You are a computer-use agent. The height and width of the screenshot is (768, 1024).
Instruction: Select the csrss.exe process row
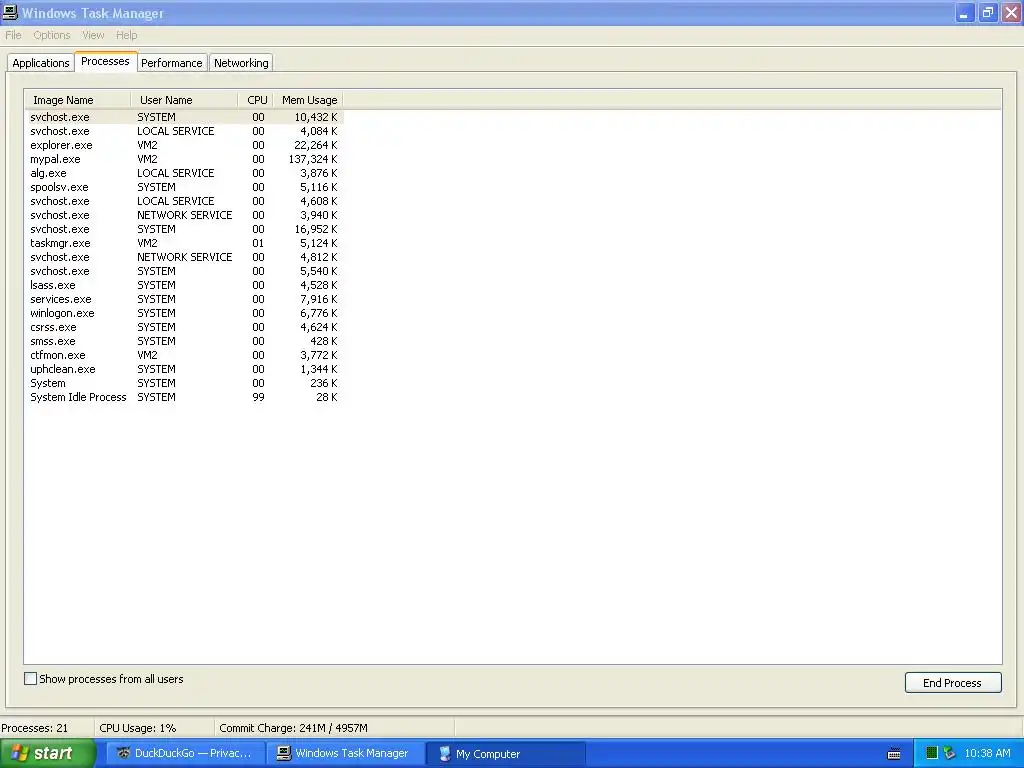pos(184,327)
